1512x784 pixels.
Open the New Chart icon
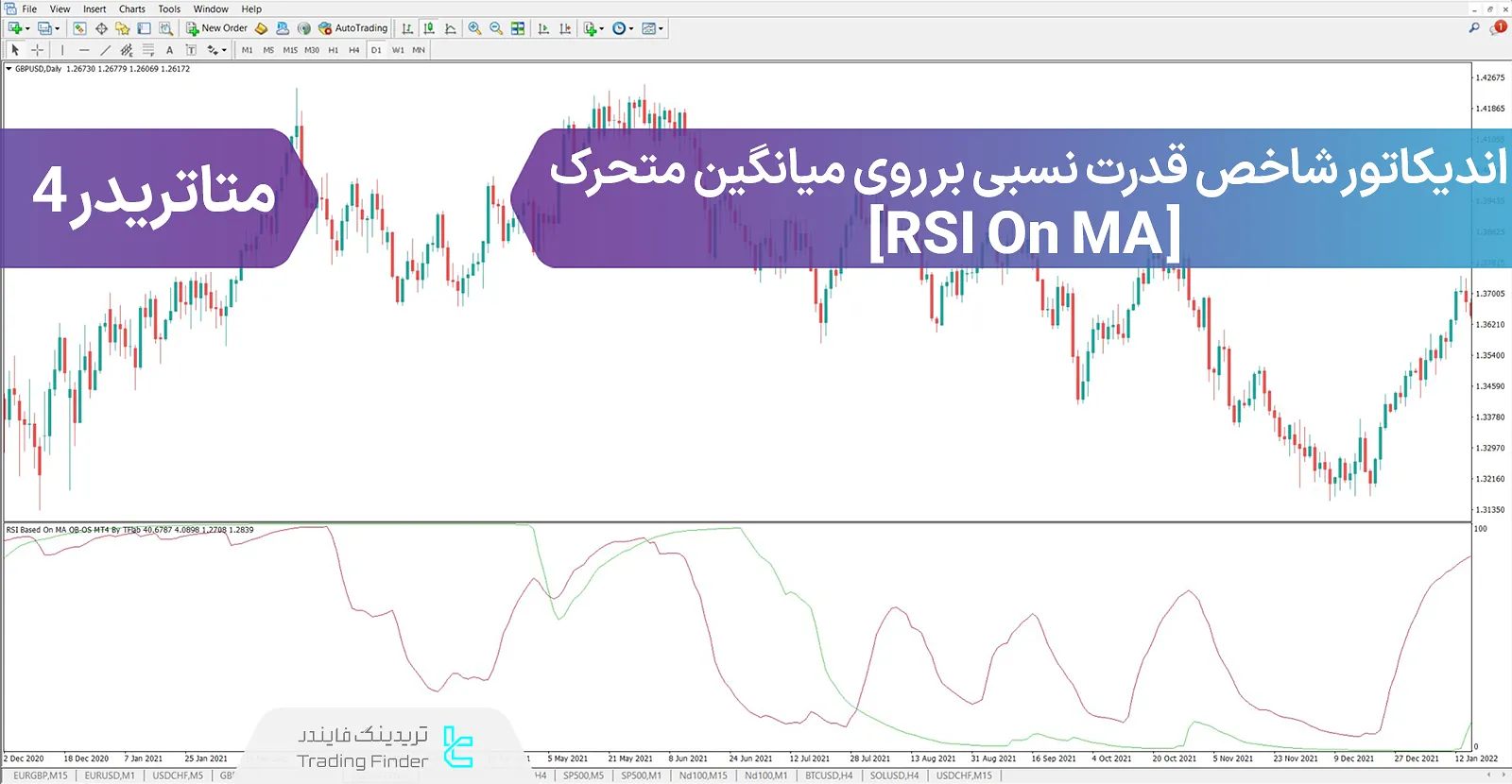pyautogui.click(x=15, y=28)
